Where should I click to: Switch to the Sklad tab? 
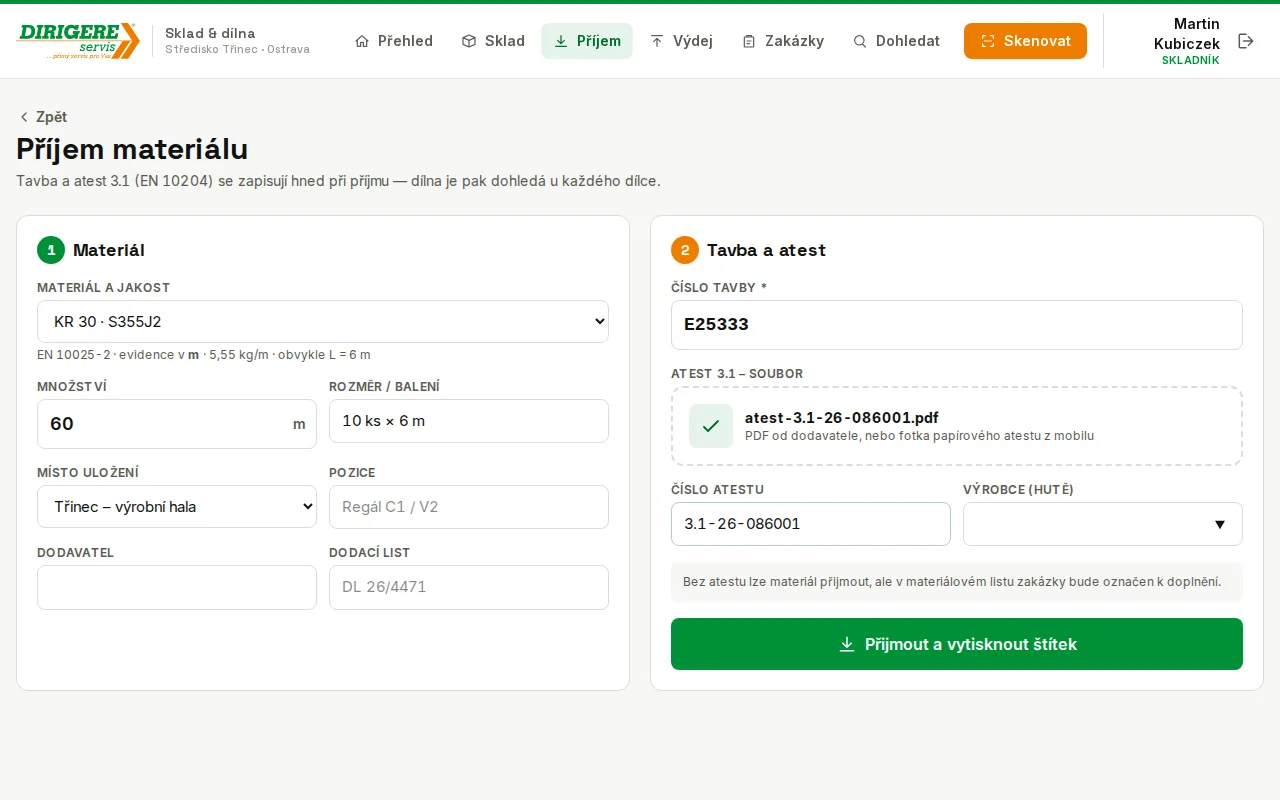[x=493, y=41]
